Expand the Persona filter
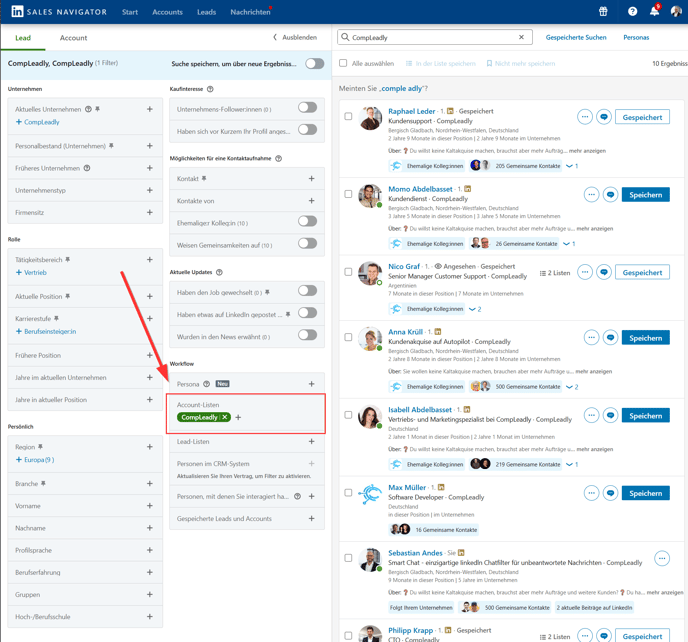 (x=311, y=384)
